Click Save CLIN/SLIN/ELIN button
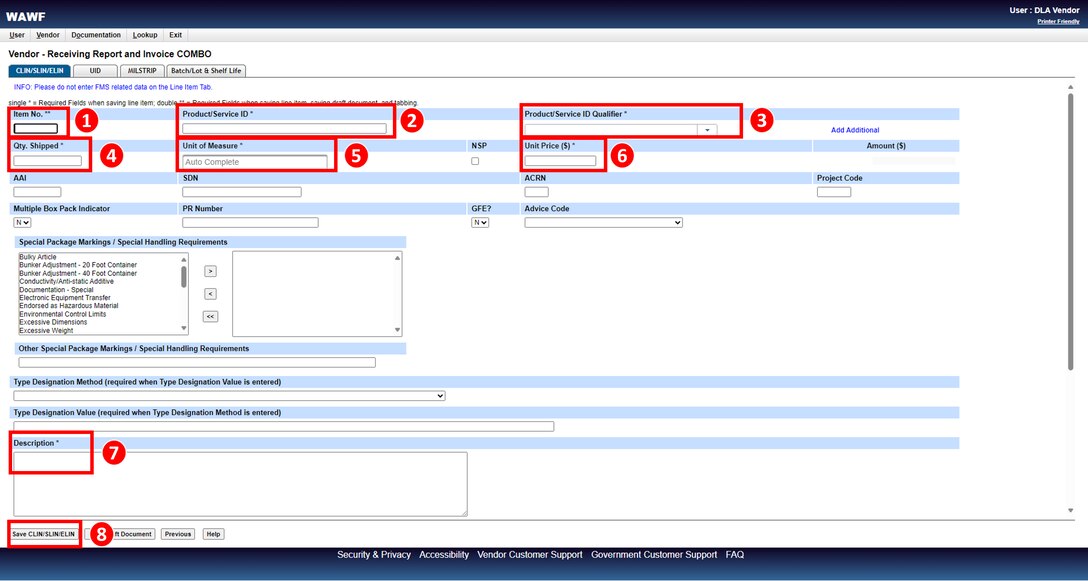Screen dimensions: 1088x581 (43, 534)
